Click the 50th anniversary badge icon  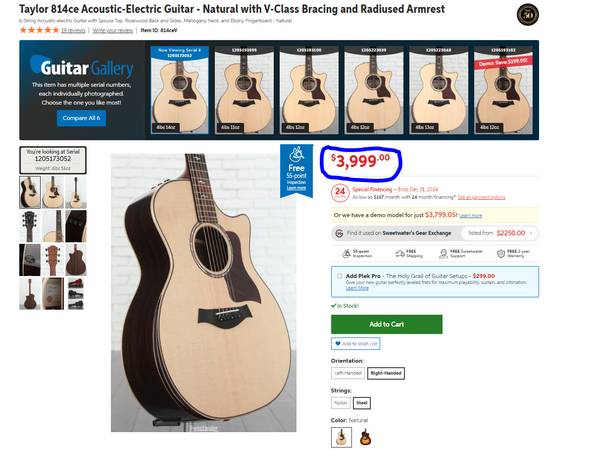click(528, 14)
